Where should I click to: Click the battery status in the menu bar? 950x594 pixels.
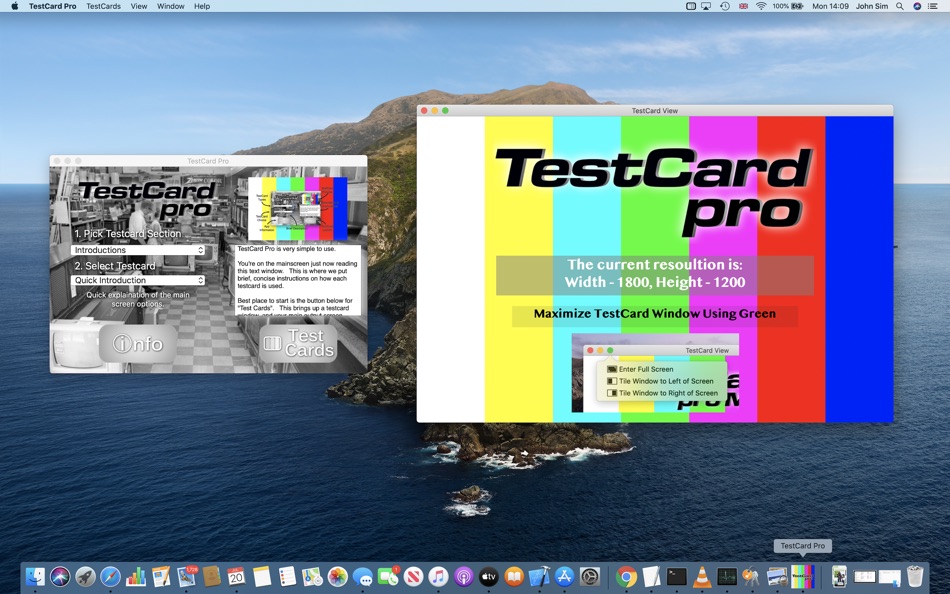coord(788,6)
